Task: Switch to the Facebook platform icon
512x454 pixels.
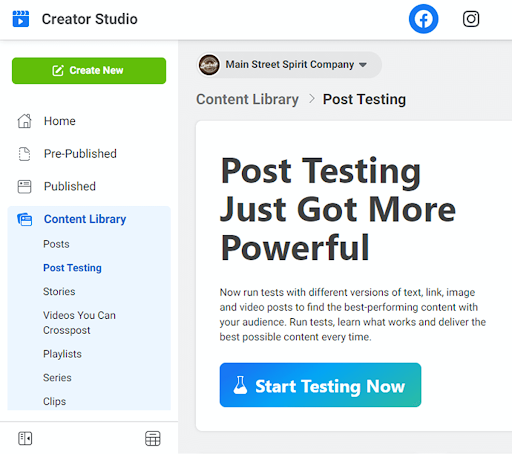Action: (423, 19)
